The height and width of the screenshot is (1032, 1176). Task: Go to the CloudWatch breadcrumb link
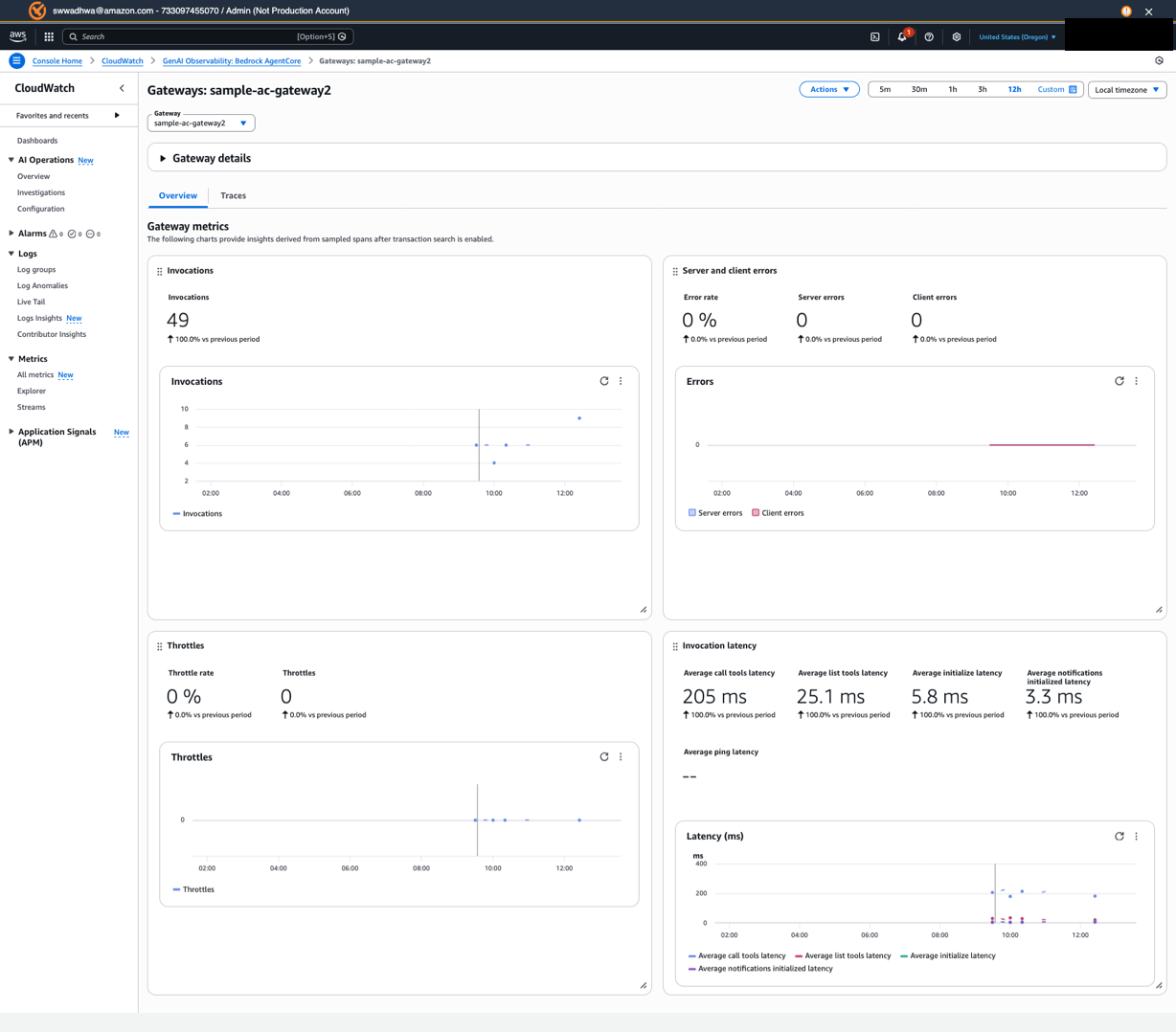[123, 60]
